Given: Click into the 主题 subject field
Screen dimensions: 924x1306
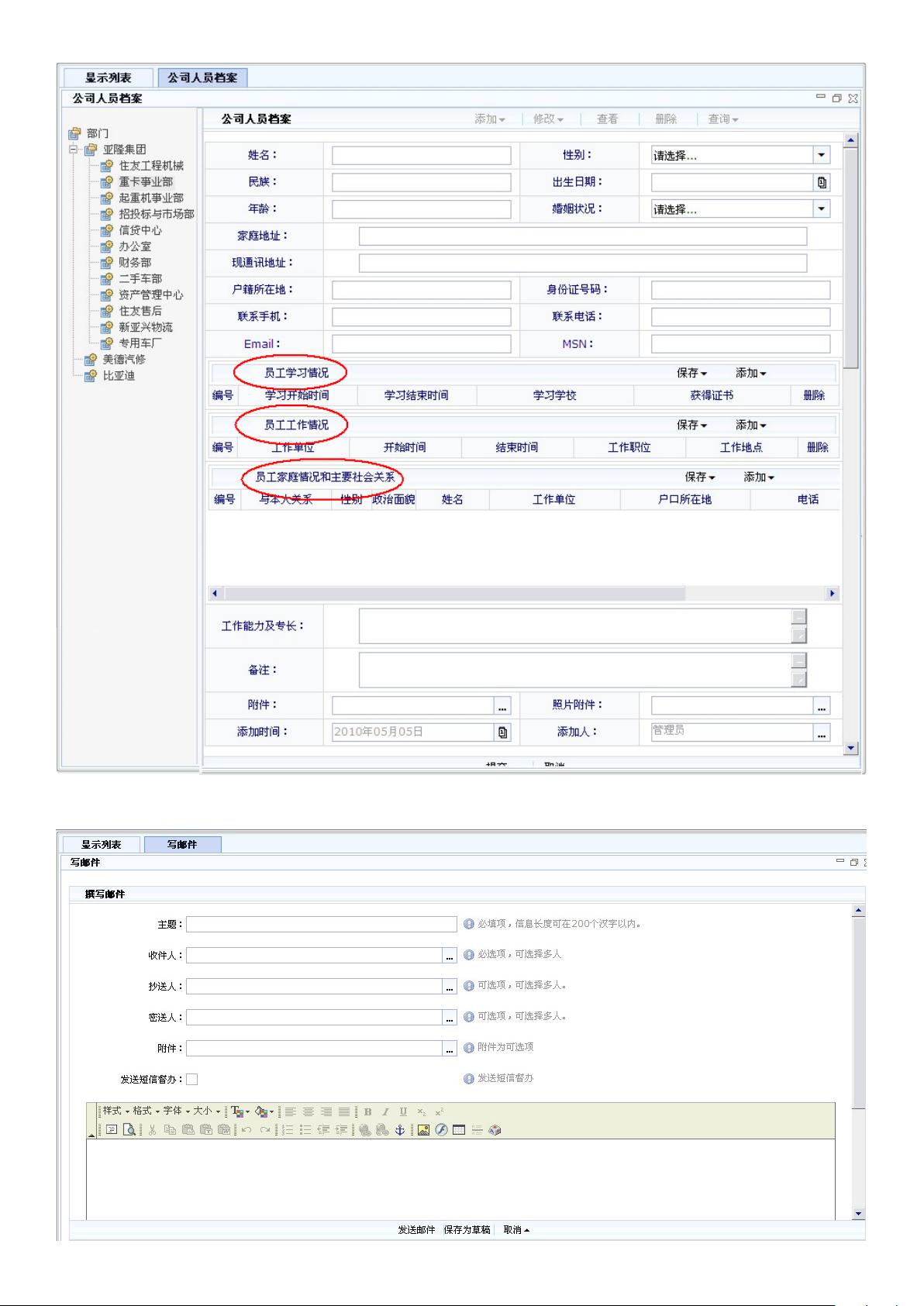Looking at the screenshot, I should click(x=321, y=924).
